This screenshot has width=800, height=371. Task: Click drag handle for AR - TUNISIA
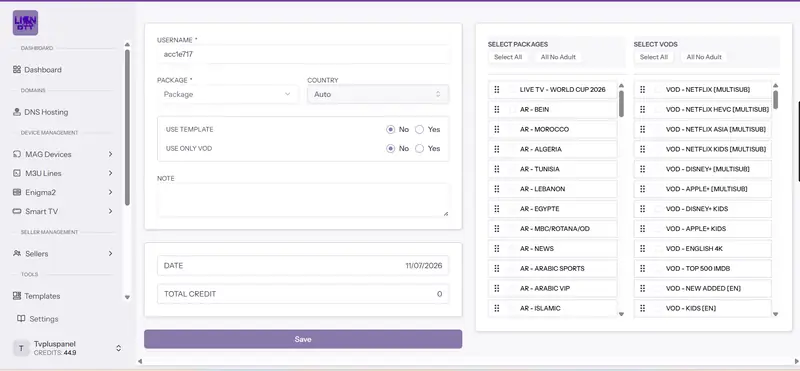click(497, 169)
